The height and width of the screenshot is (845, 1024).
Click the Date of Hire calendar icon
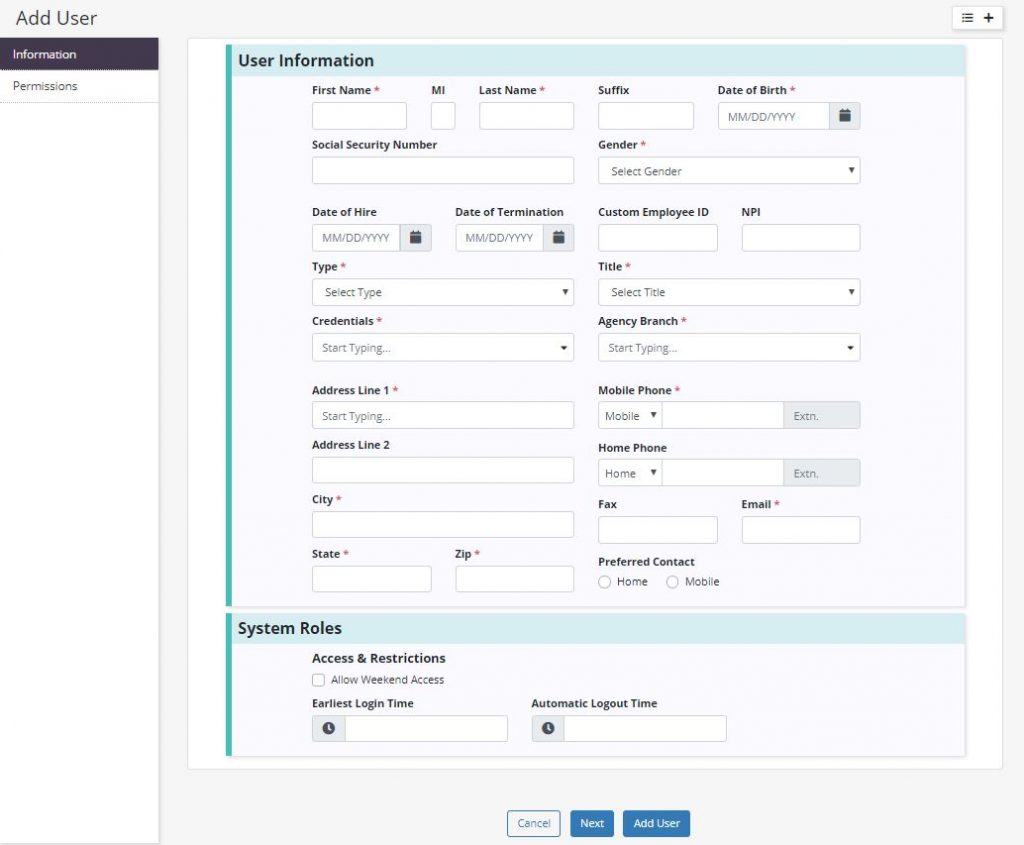click(416, 238)
